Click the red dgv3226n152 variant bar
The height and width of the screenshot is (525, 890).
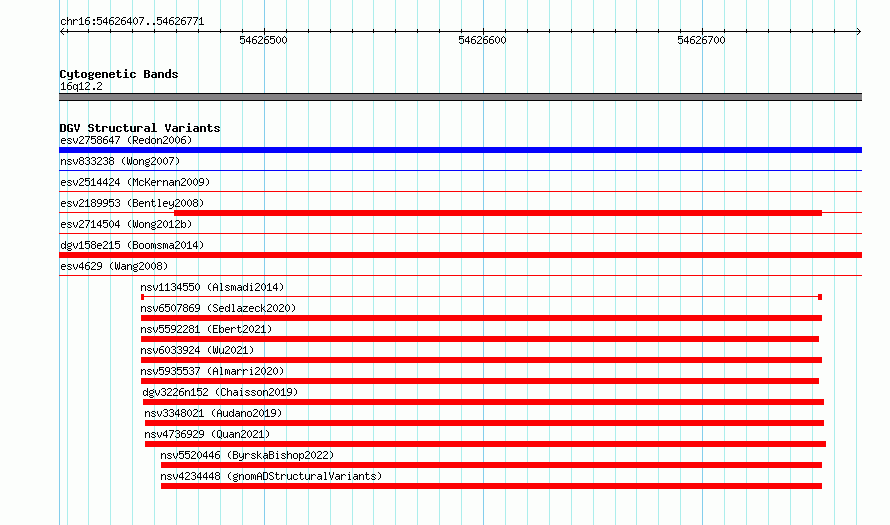483,402
